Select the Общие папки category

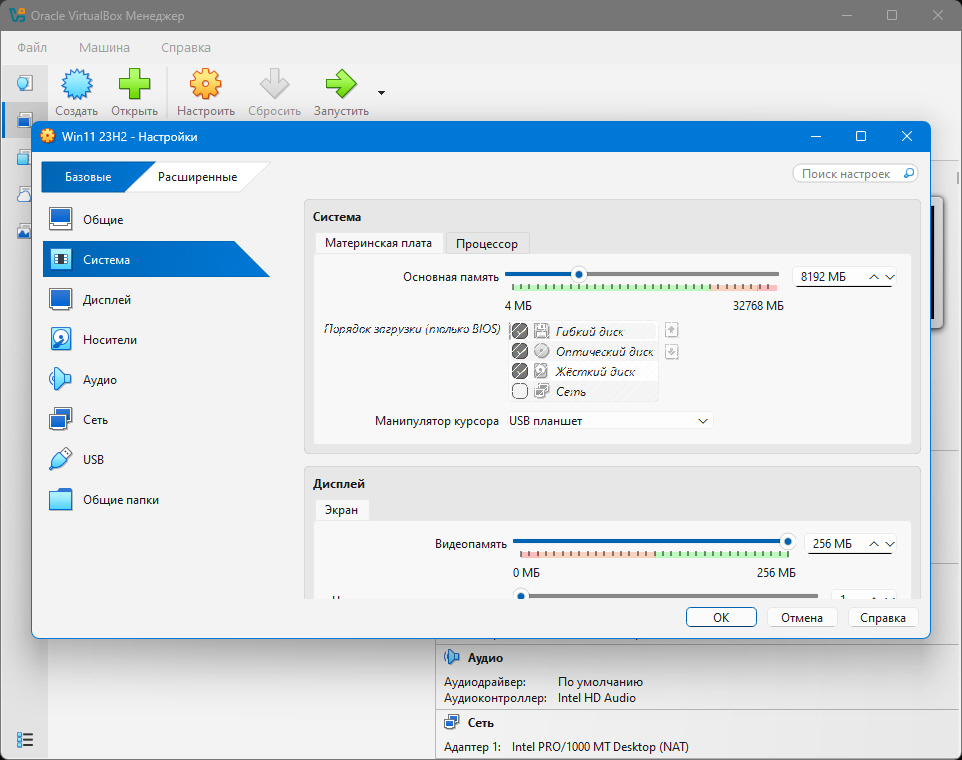coord(120,500)
